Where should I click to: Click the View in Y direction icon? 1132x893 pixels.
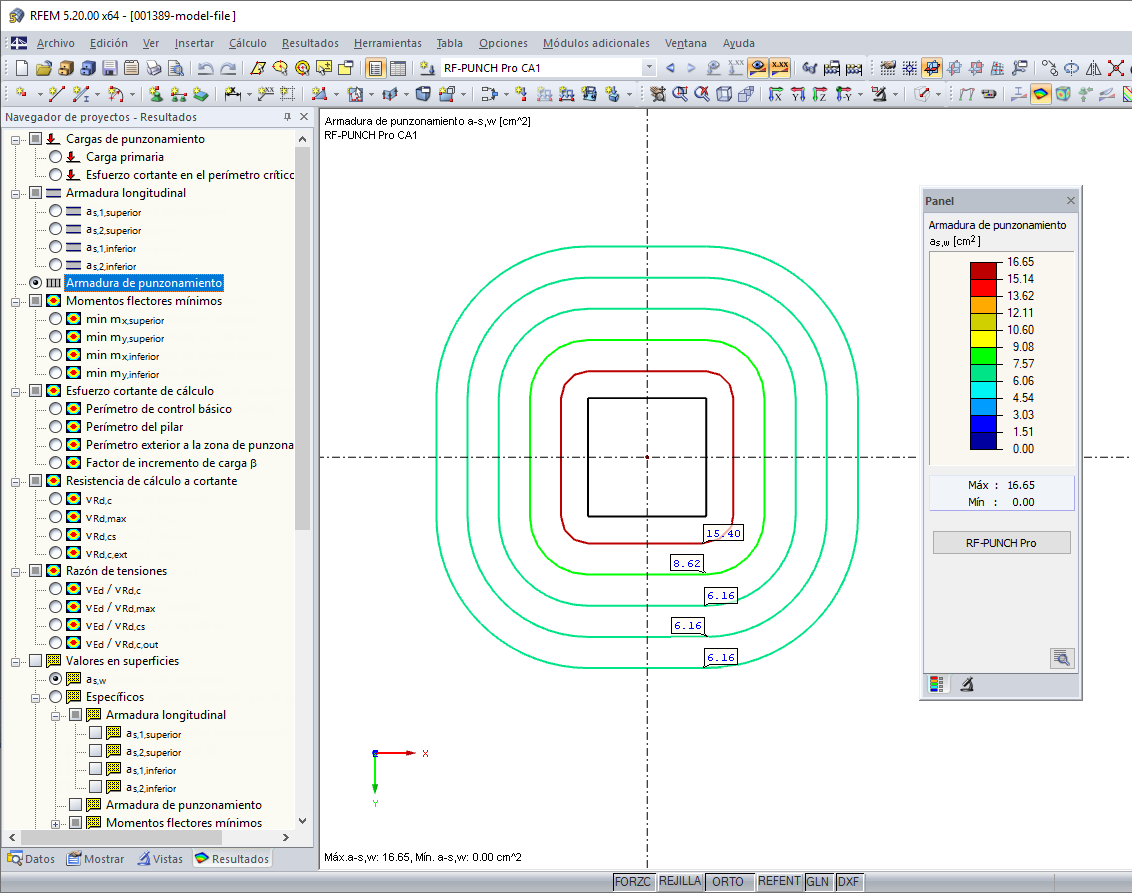click(x=798, y=94)
